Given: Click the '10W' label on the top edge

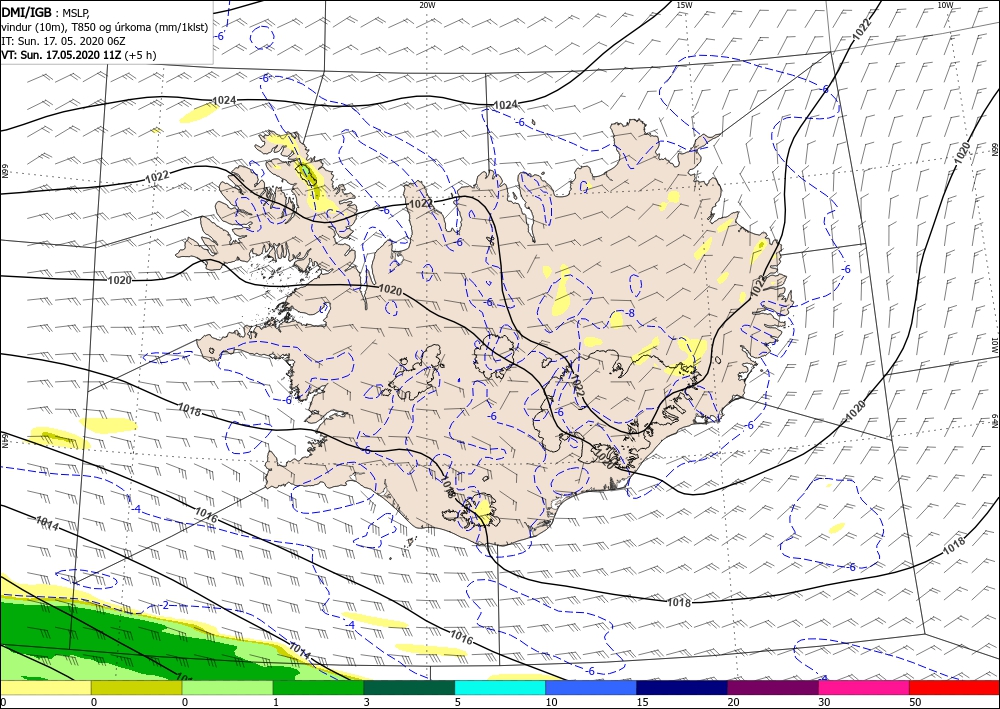Looking at the screenshot, I should 945,5.
